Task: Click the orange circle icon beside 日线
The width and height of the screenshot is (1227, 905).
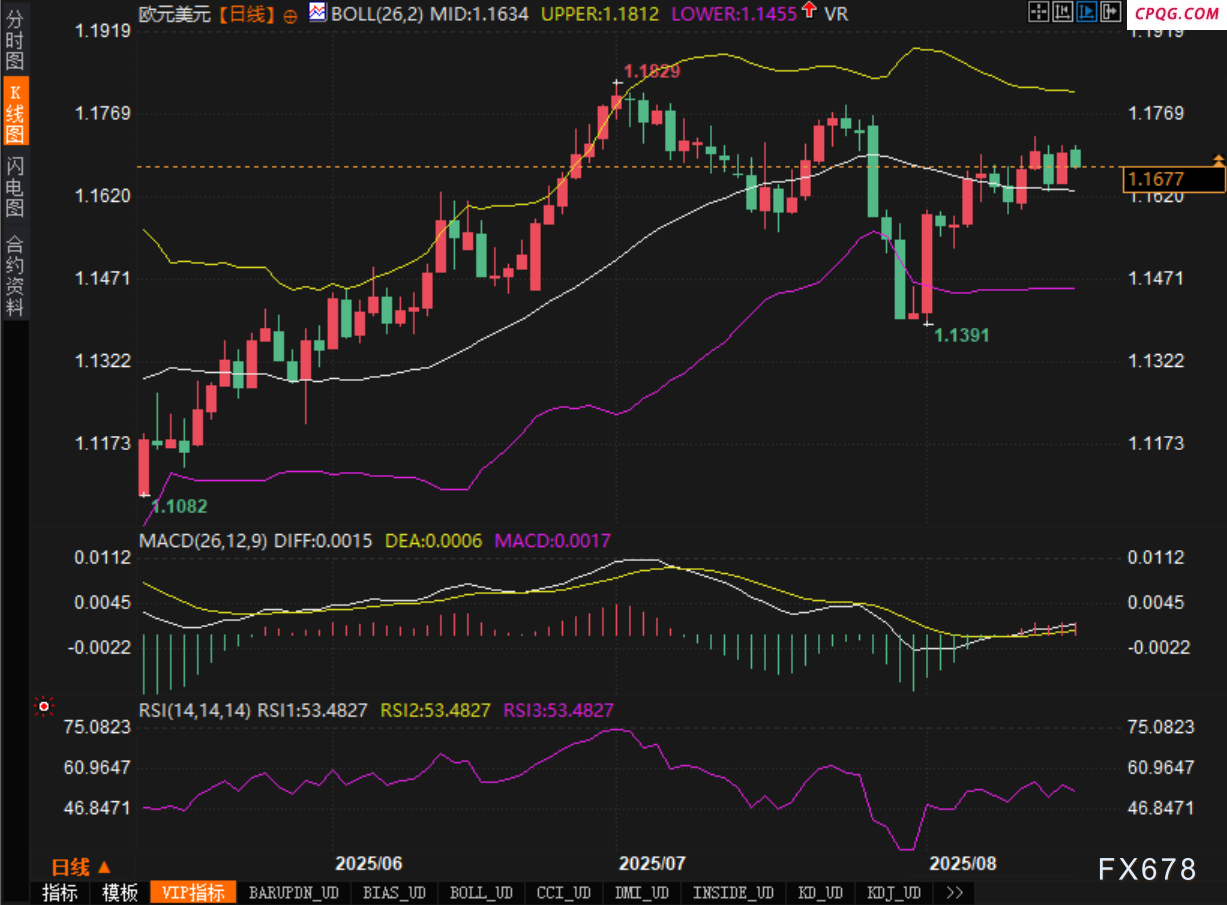Action: (x=290, y=15)
